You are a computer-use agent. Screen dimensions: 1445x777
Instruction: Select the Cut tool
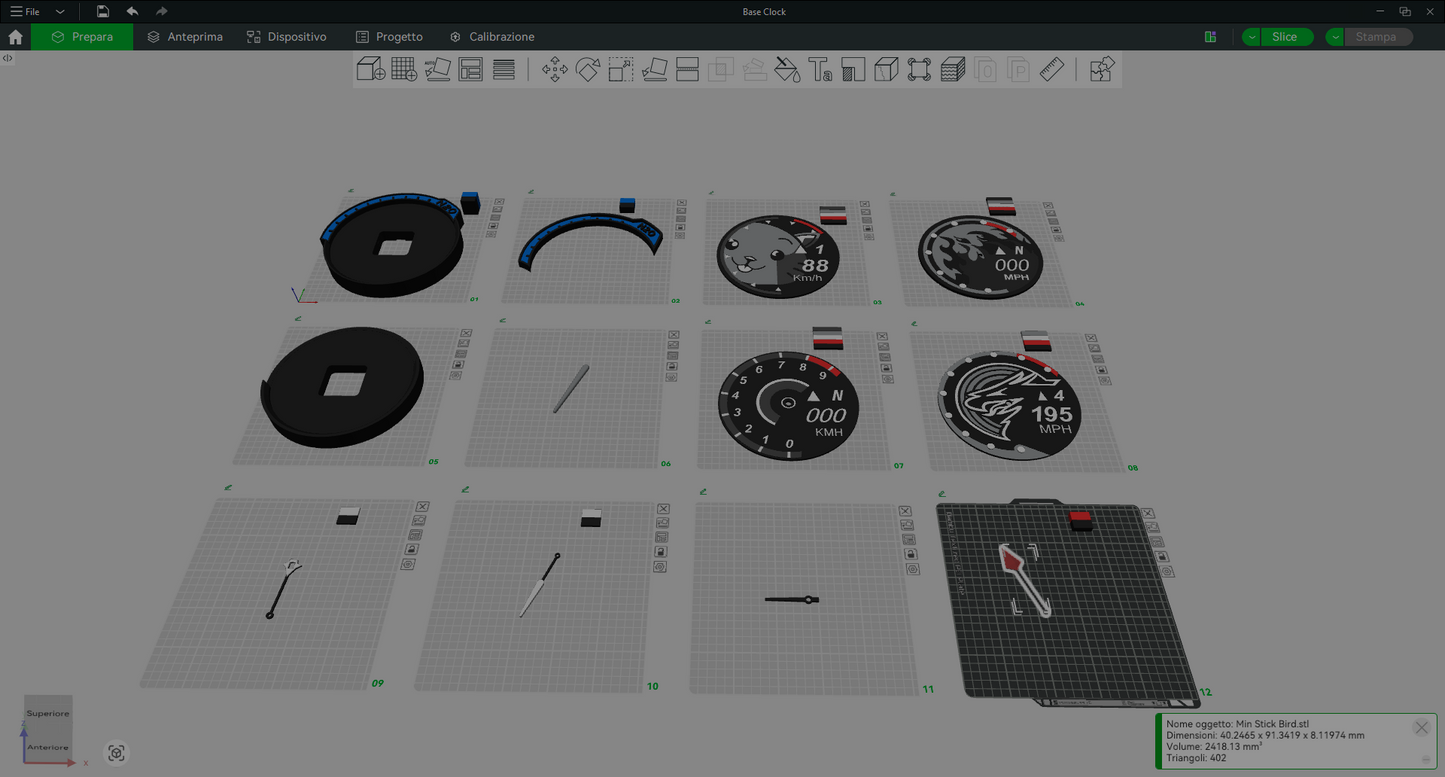(687, 69)
